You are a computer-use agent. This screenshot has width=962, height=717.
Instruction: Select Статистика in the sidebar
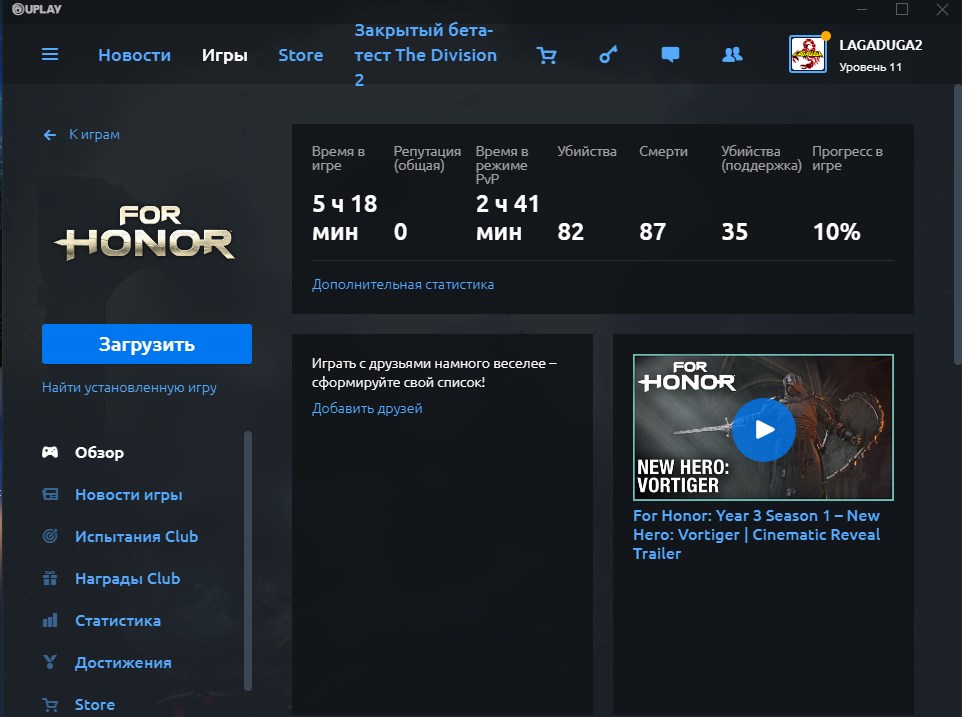[118, 620]
